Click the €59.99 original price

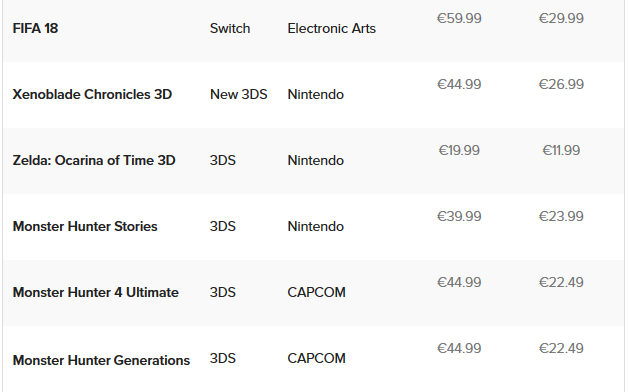pyautogui.click(x=459, y=18)
